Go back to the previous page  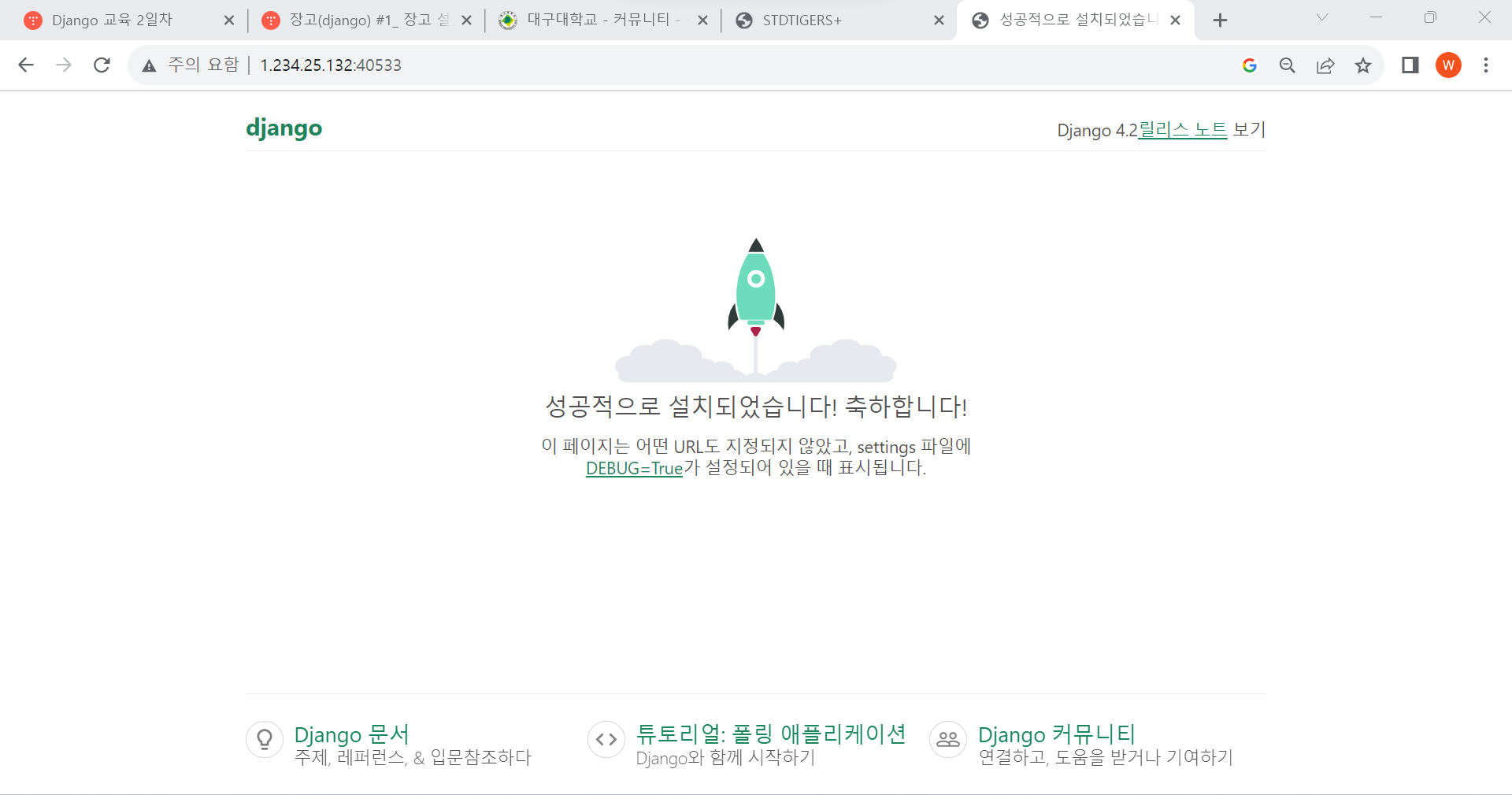pyautogui.click(x=26, y=65)
